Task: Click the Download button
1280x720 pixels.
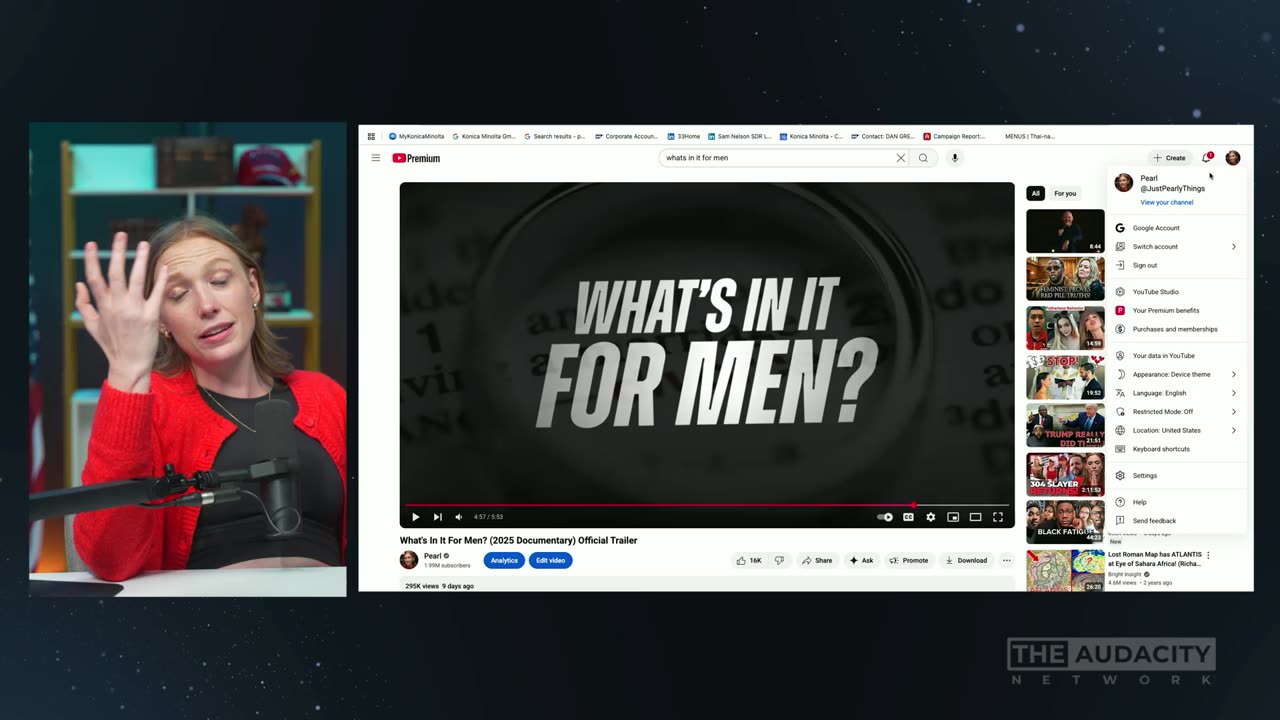Action: [966, 560]
